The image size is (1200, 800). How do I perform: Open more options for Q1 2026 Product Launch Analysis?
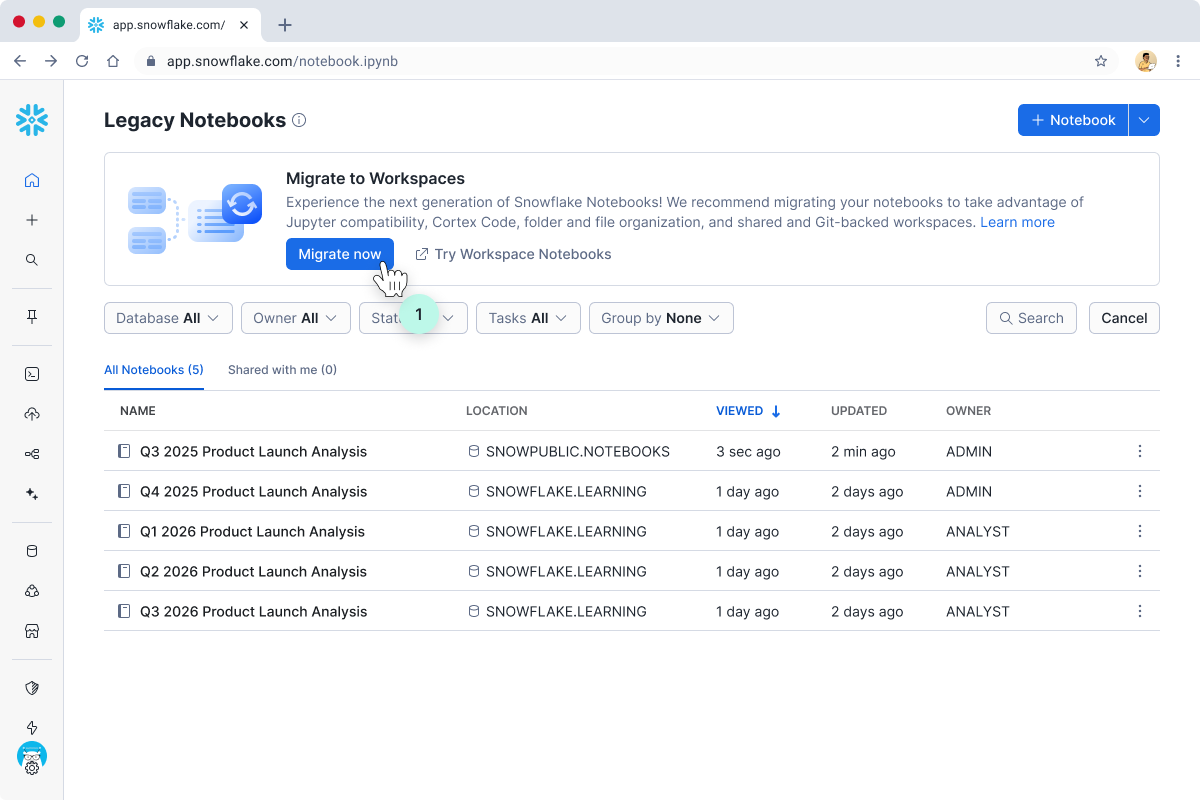(1140, 531)
